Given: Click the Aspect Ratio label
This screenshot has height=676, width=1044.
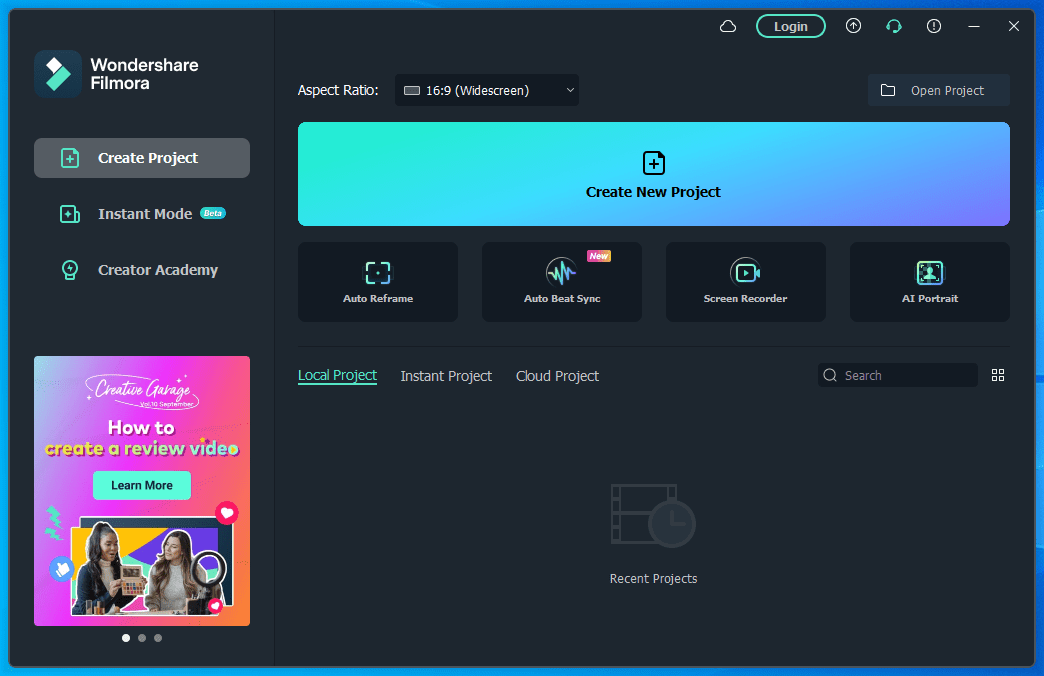Looking at the screenshot, I should point(338,90).
